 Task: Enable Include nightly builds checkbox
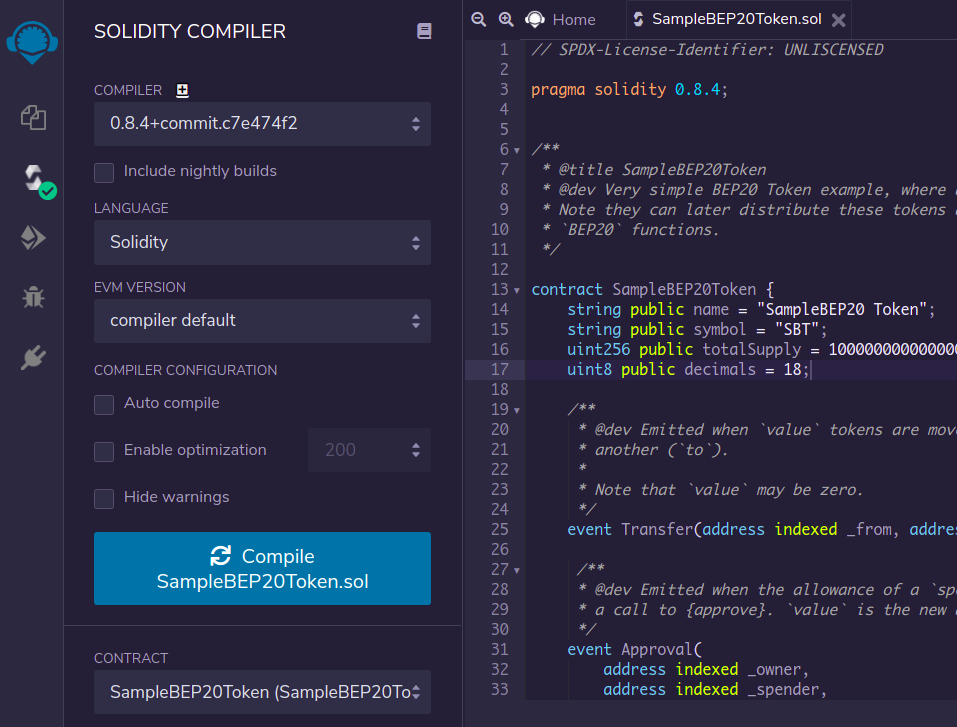click(x=104, y=172)
